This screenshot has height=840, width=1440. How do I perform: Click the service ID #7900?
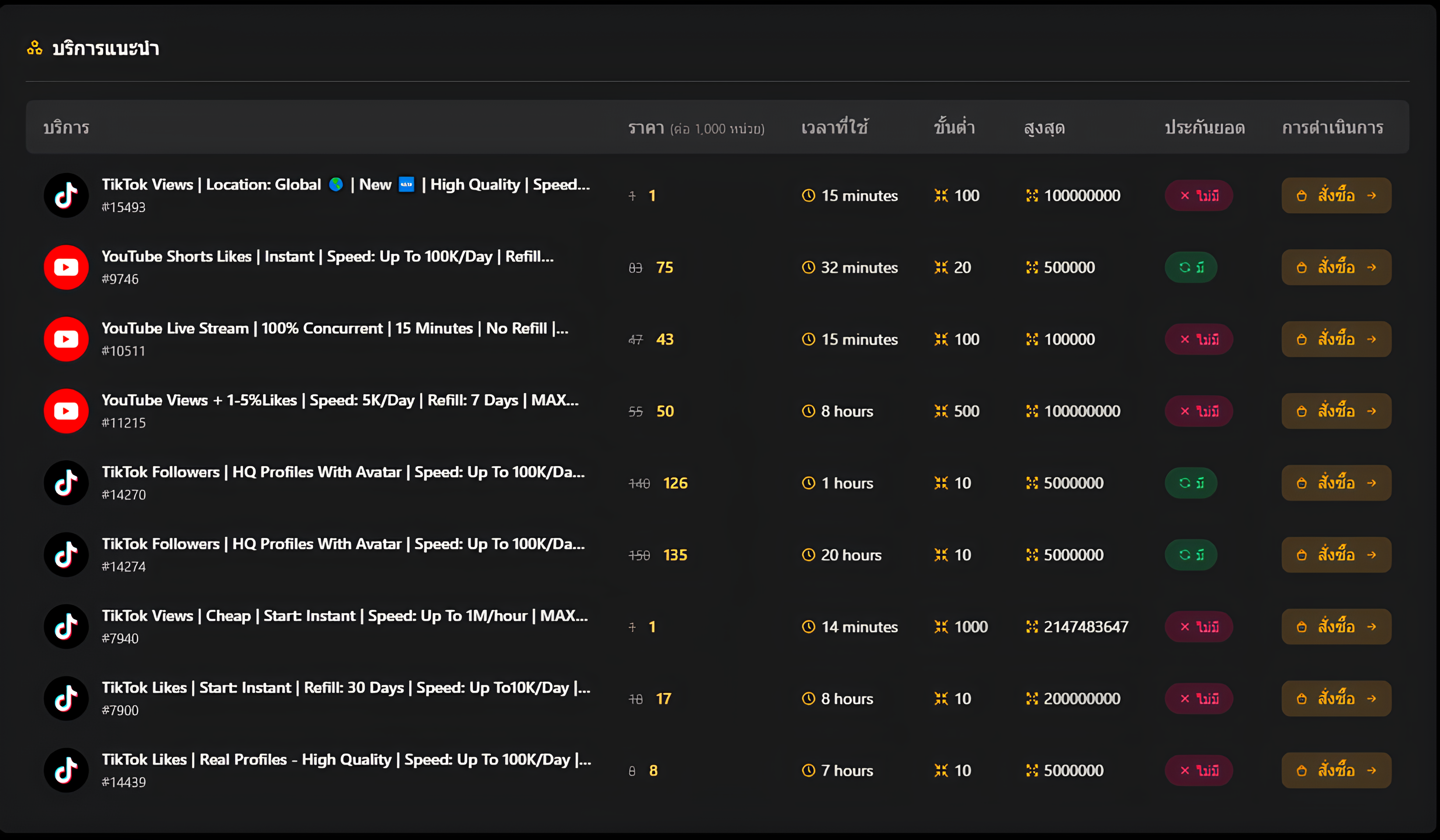coord(120,710)
